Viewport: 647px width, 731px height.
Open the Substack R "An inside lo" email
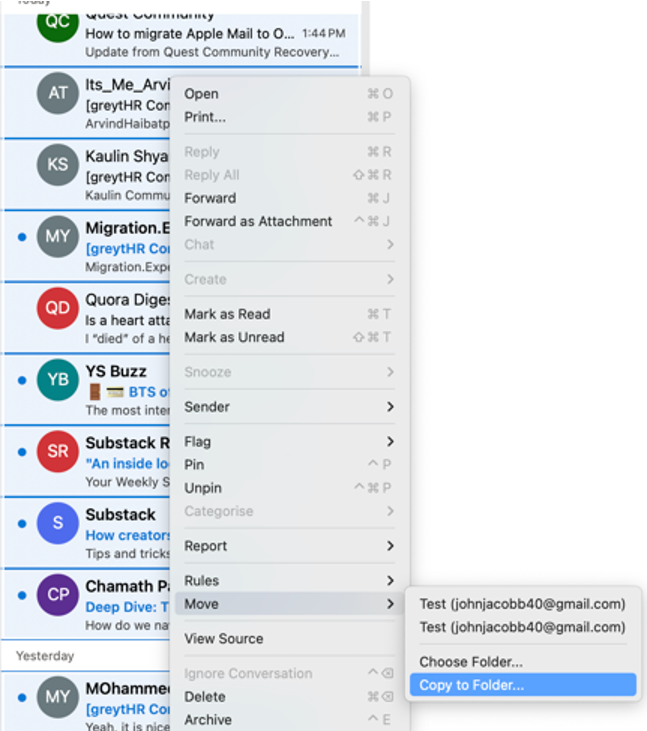point(87,461)
